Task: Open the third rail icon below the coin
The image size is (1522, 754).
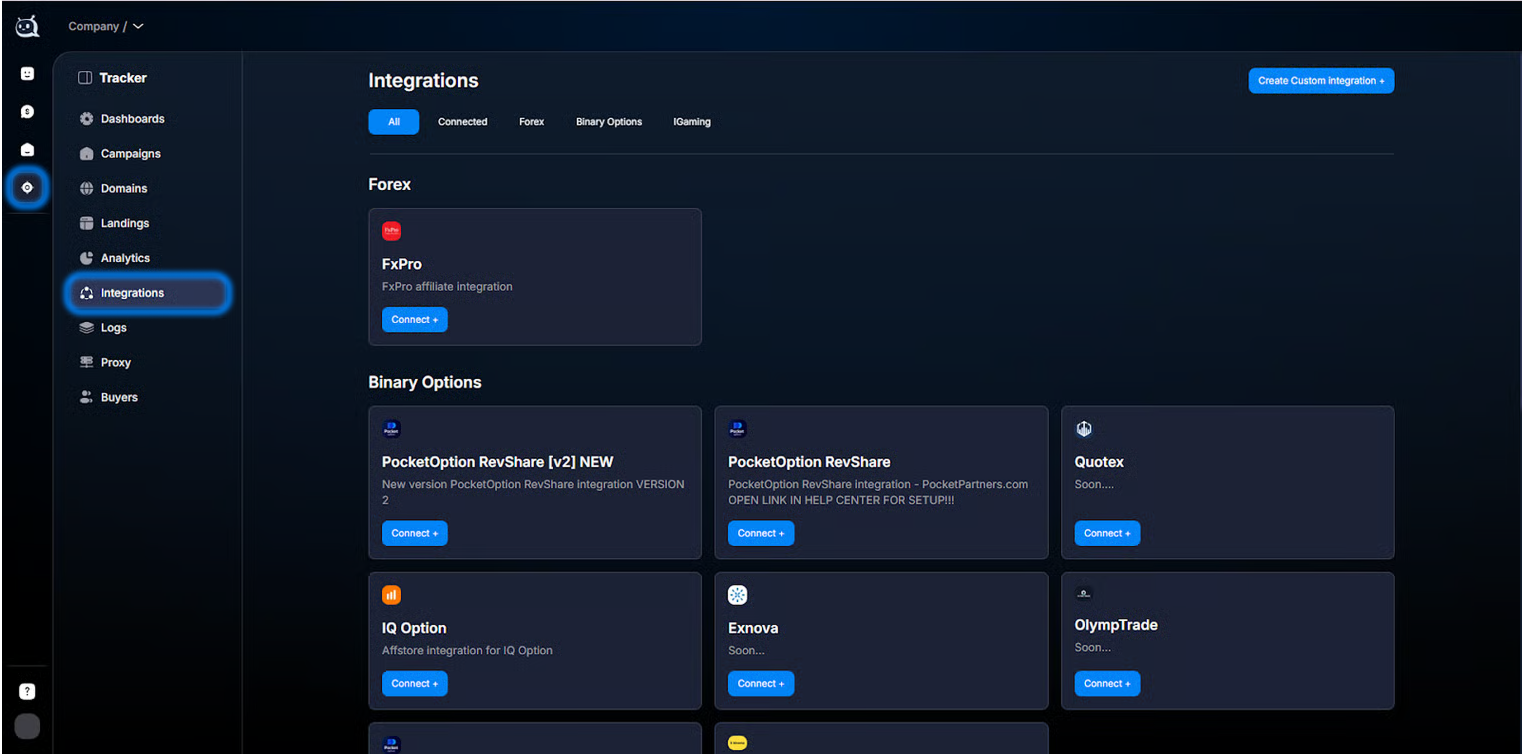Action: 27,150
